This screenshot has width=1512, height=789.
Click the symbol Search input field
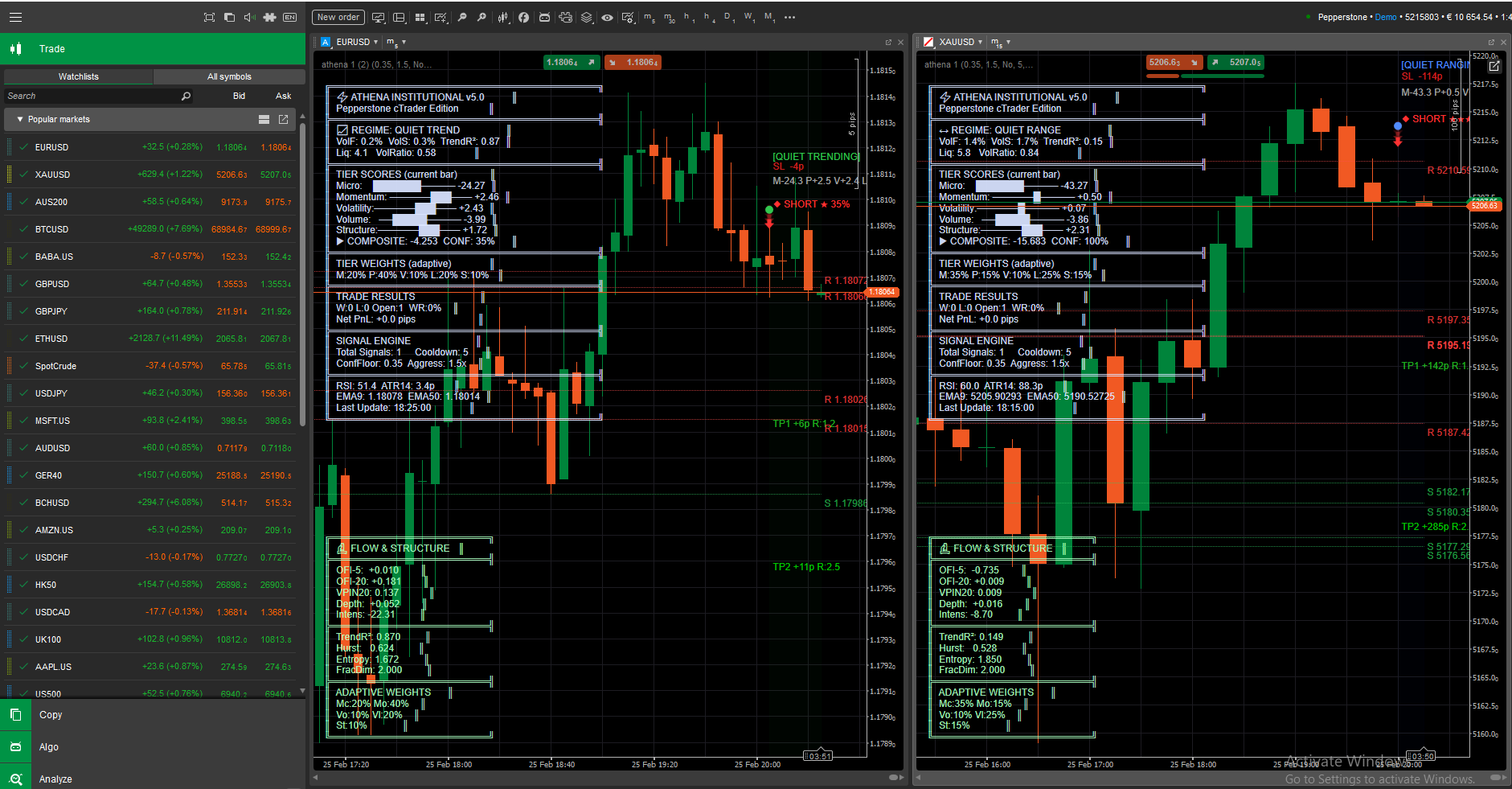[92, 96]
